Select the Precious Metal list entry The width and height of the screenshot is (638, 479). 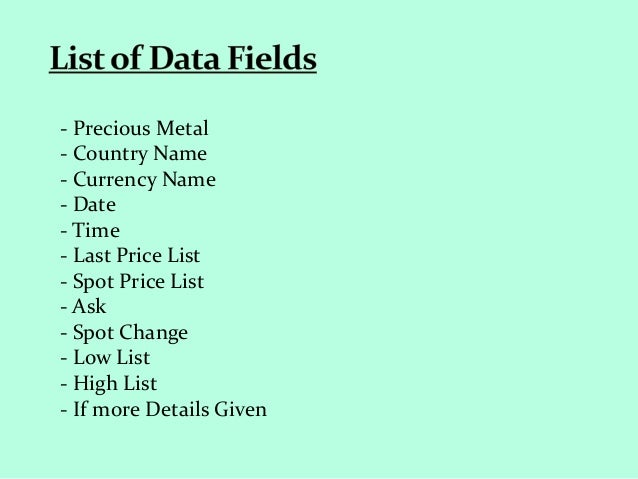click(x=134, y=128)
